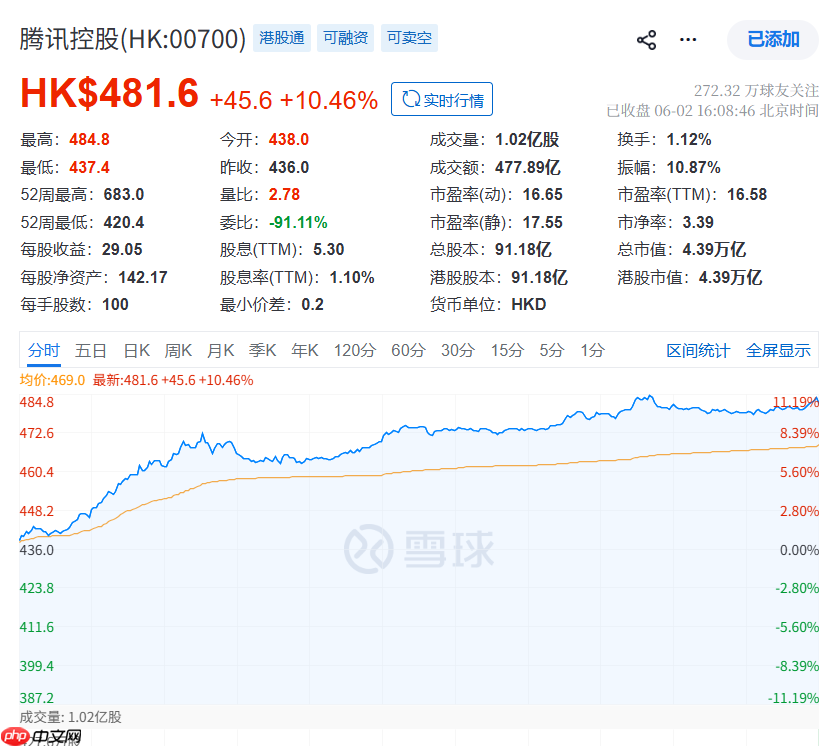831x746 pixels.
Task: Click the 货币单位 value HKD
Action: 528,305
